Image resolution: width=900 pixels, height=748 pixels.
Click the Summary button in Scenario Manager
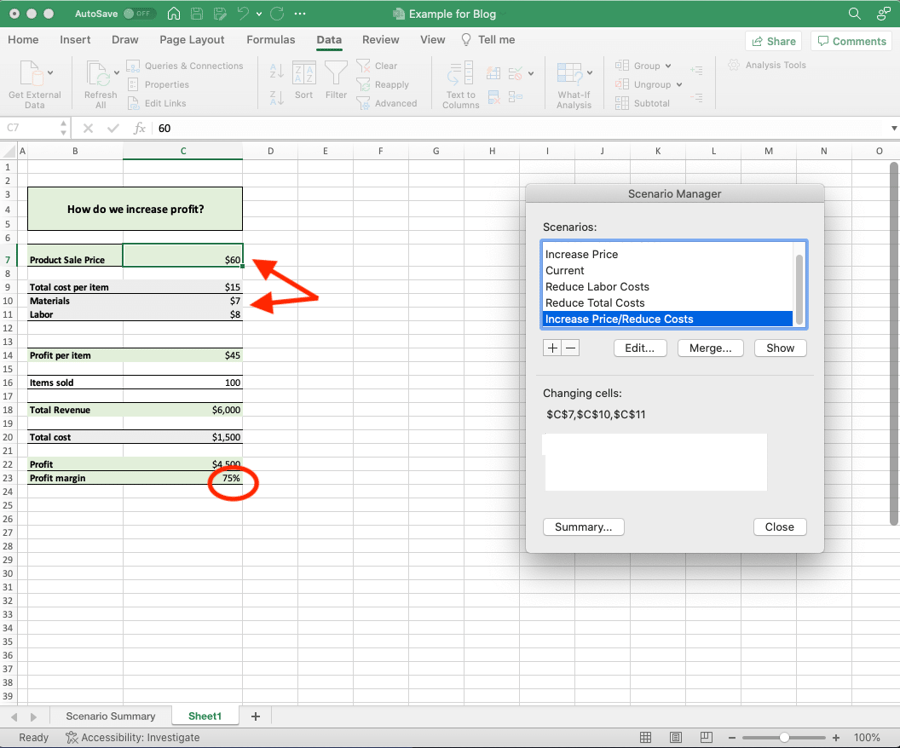[583, 527]
